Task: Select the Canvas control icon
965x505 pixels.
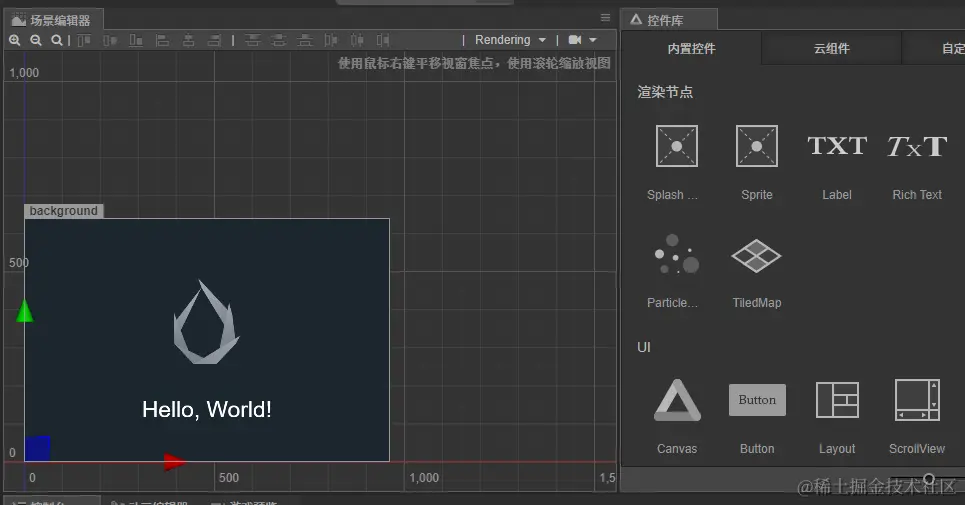Action: [x=676, y=400]
